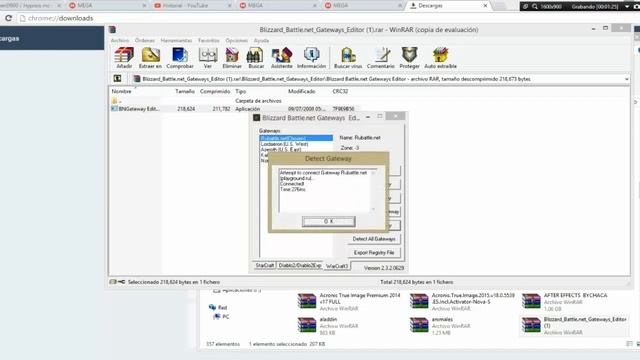Show archive Información icon
Image resolution: width=640 pixels, height=360 pixels.
click(311, 58)
